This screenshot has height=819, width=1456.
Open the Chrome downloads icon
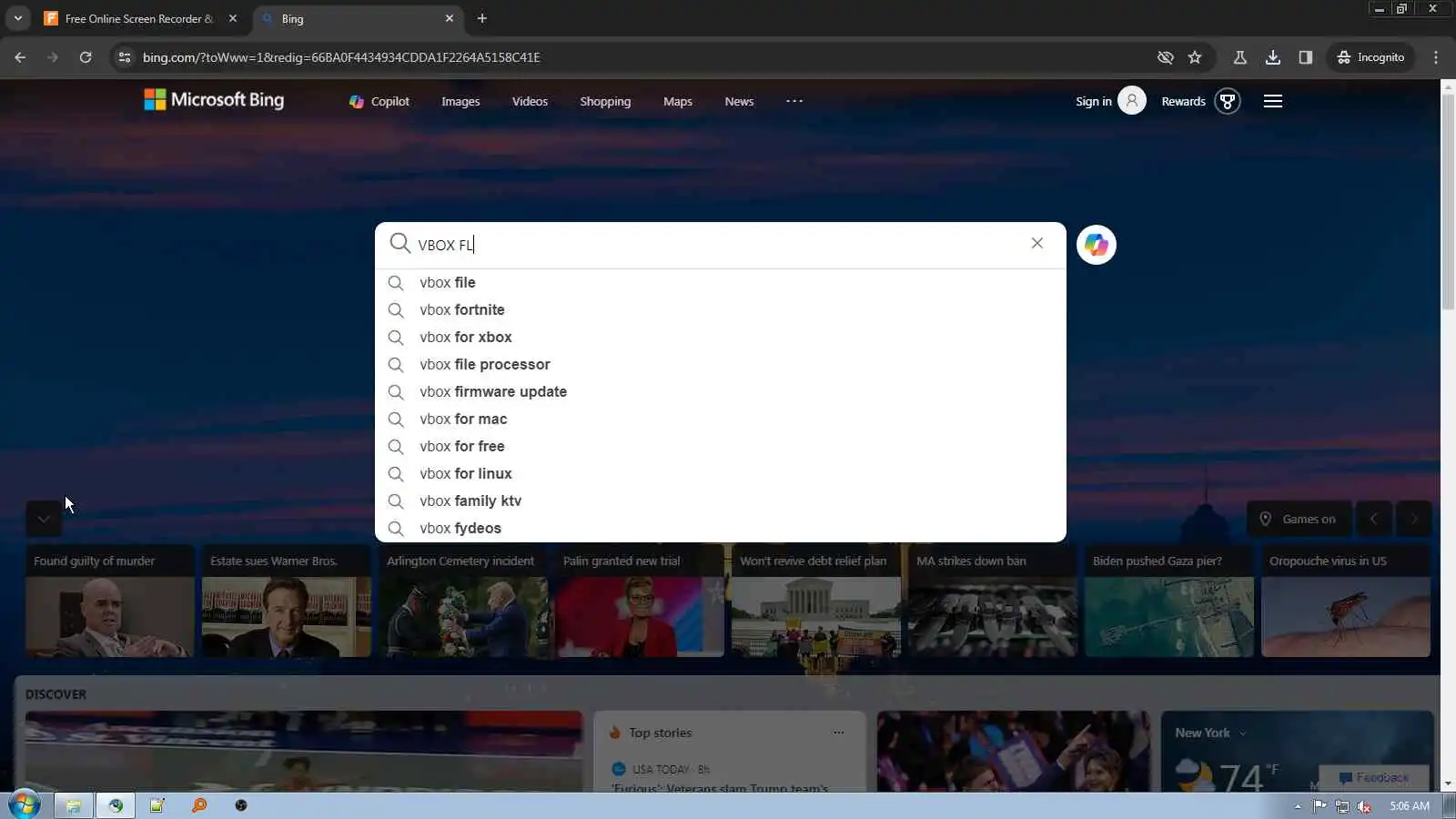(1273, 57)
